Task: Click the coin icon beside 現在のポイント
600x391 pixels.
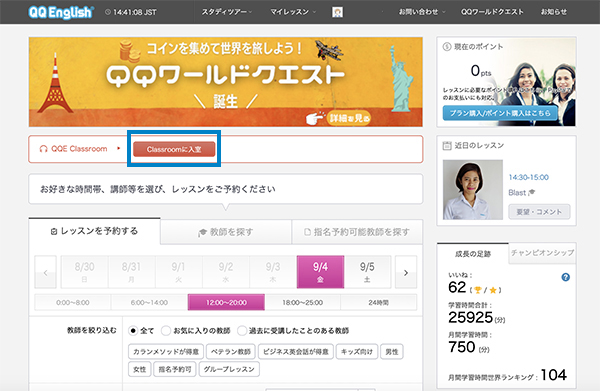Action: (x=447, y=47)
